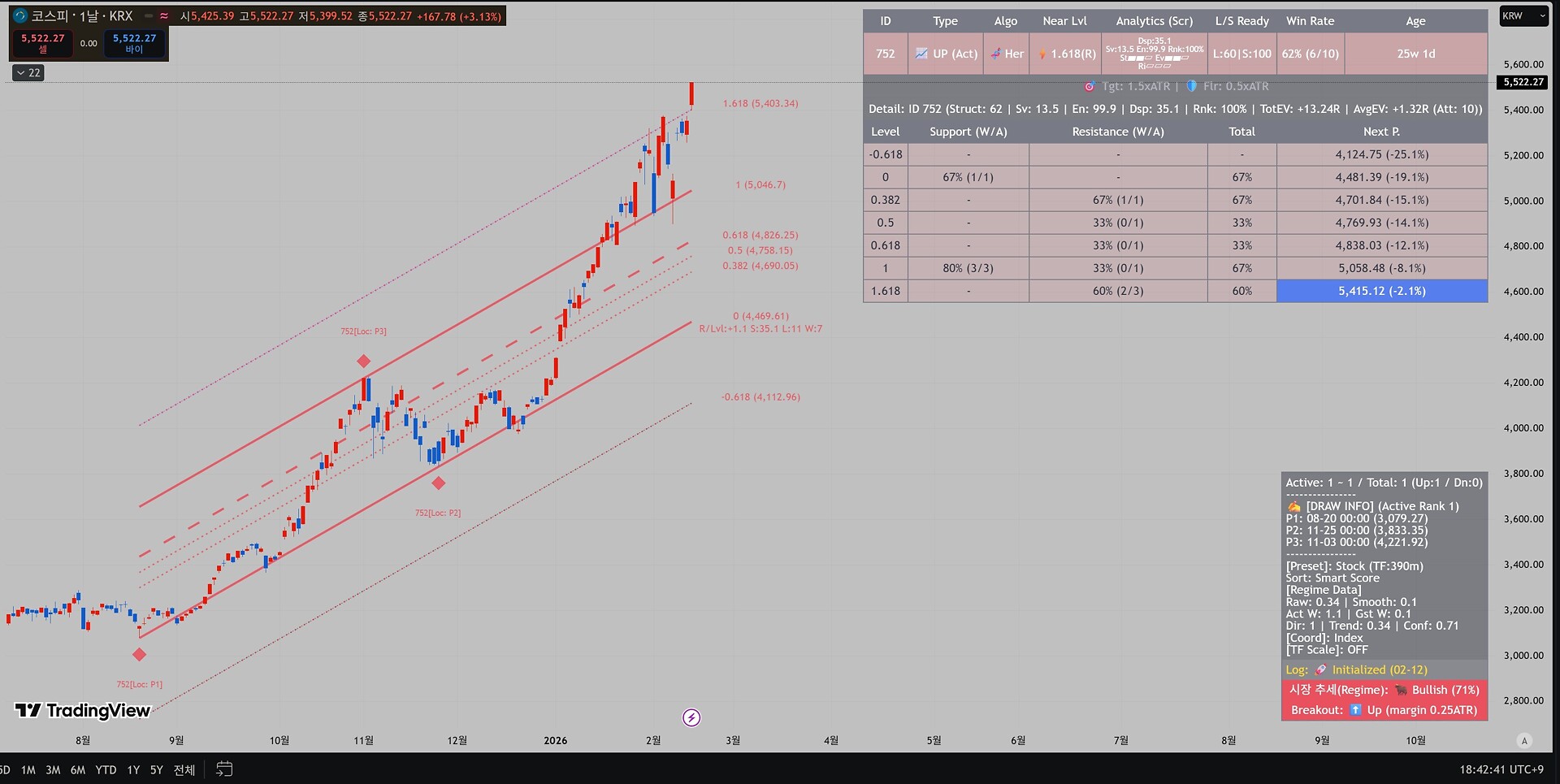Open the KRW currency dropdown
The height and width of the screenshot is (784, 1560).
[x=1524, y=16]
